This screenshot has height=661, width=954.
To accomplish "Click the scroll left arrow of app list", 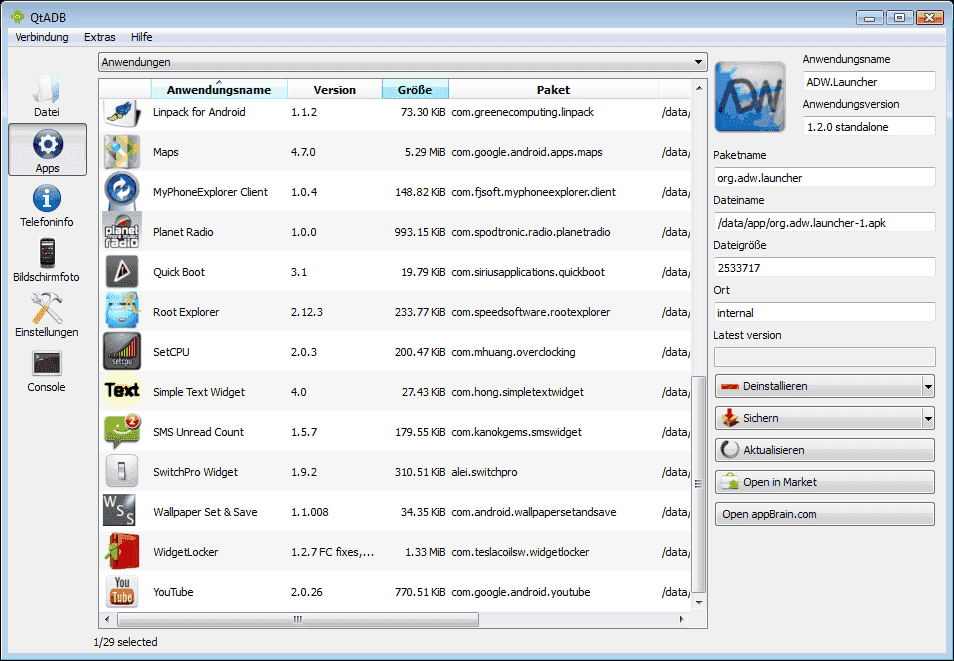I will tap(108, 620).
